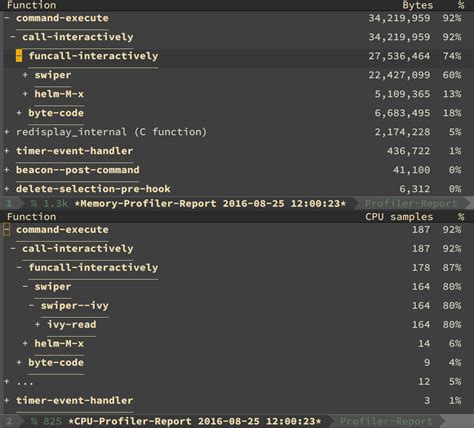This screenshot has height=428, width=474.
Task: Select the 41,100 bytes value
Action: 412,170
